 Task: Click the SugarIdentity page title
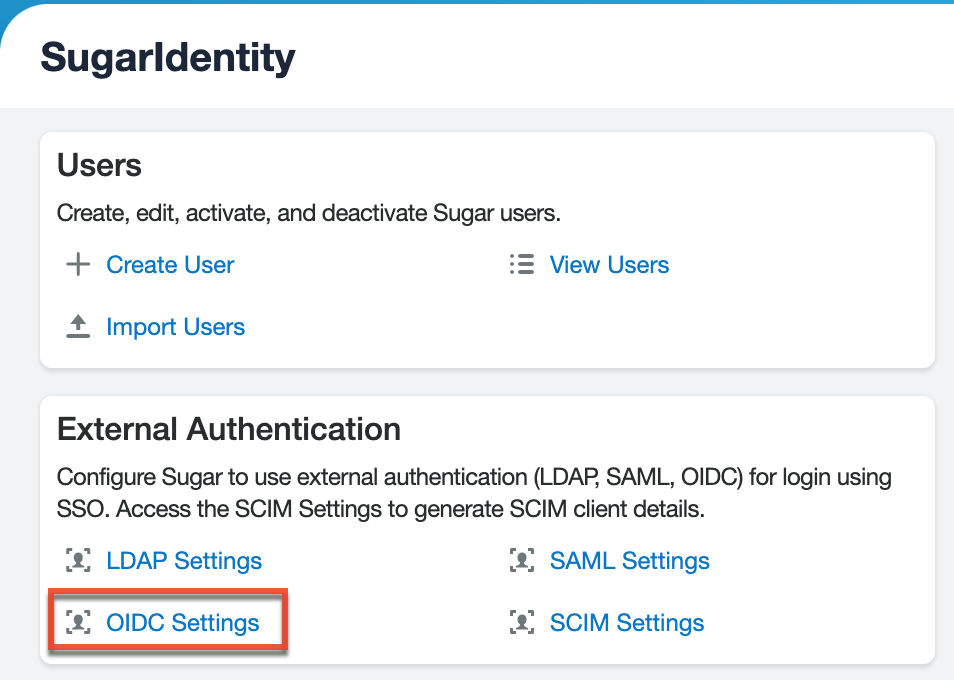[166, 57]
